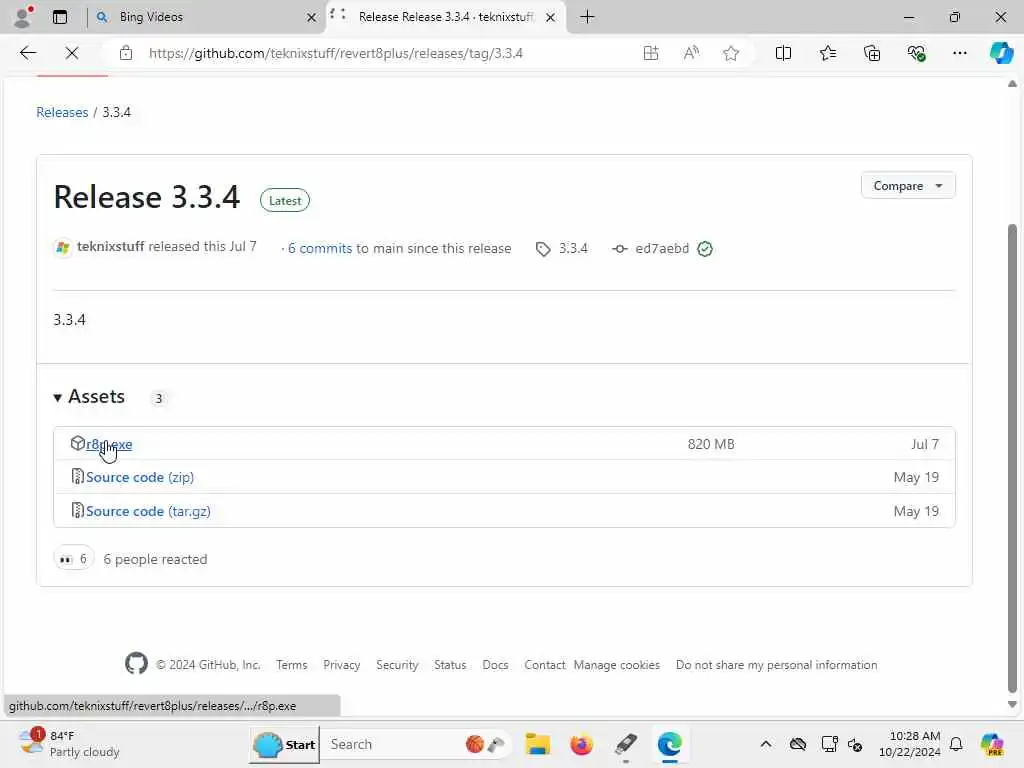Download r8p.exe asset
The height and width of the screenshot is (768, 1024).
(x=108, y=444)
